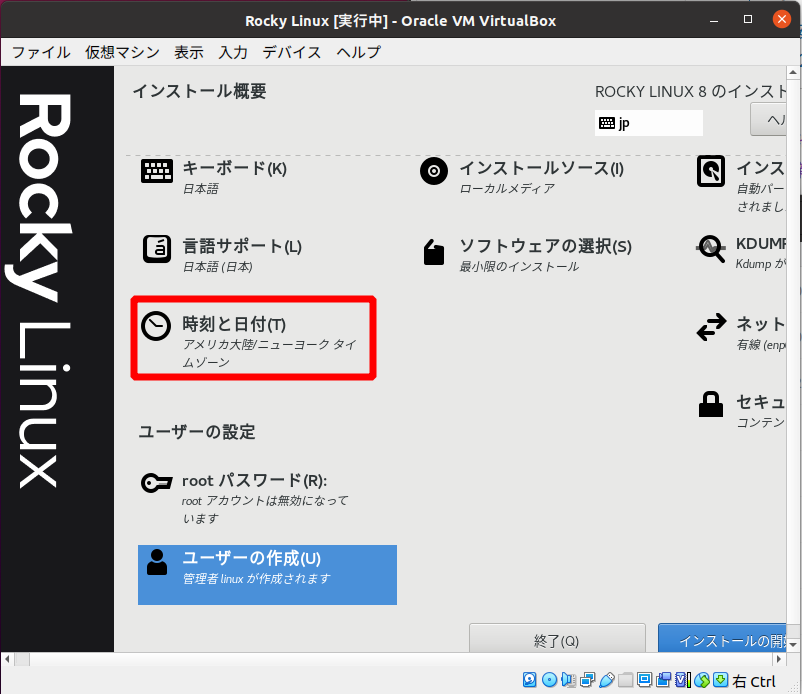Screen dimensions: 802x694
Task: Click the hard disk activity status icon
Action: pos(529,680)
